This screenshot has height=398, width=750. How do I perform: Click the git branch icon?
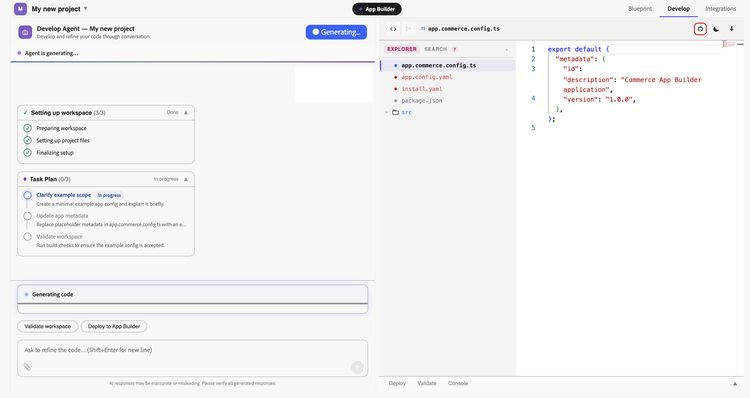click(408, 29)
